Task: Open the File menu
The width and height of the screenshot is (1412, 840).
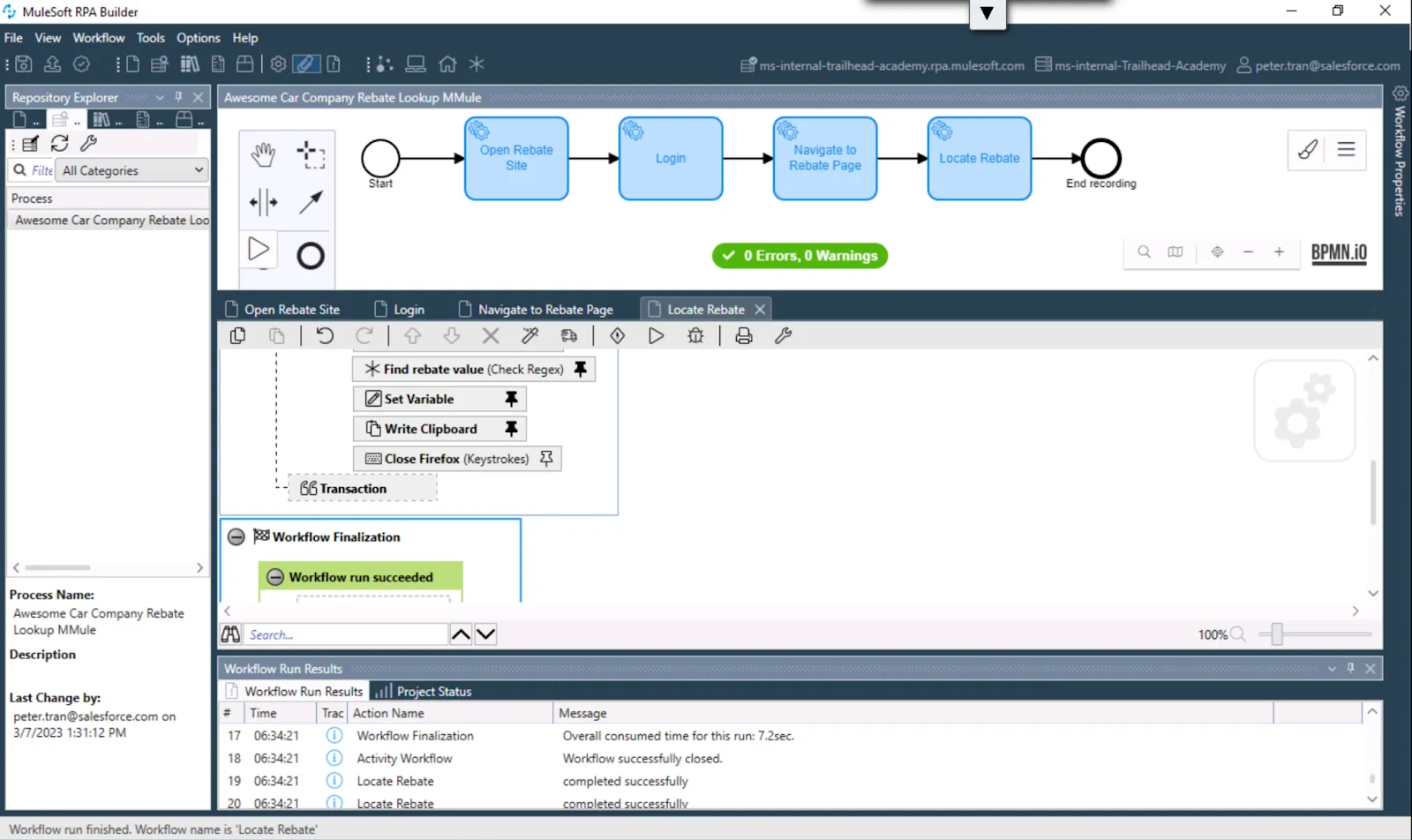Action: click(x=13, y=38)
